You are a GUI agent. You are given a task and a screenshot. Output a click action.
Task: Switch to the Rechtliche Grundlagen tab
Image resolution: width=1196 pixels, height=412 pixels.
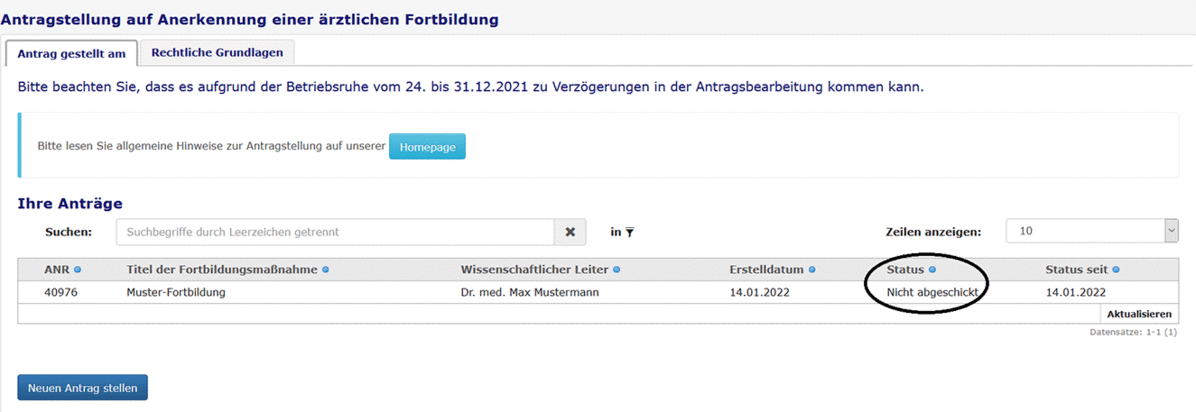[x=217, y=53]
